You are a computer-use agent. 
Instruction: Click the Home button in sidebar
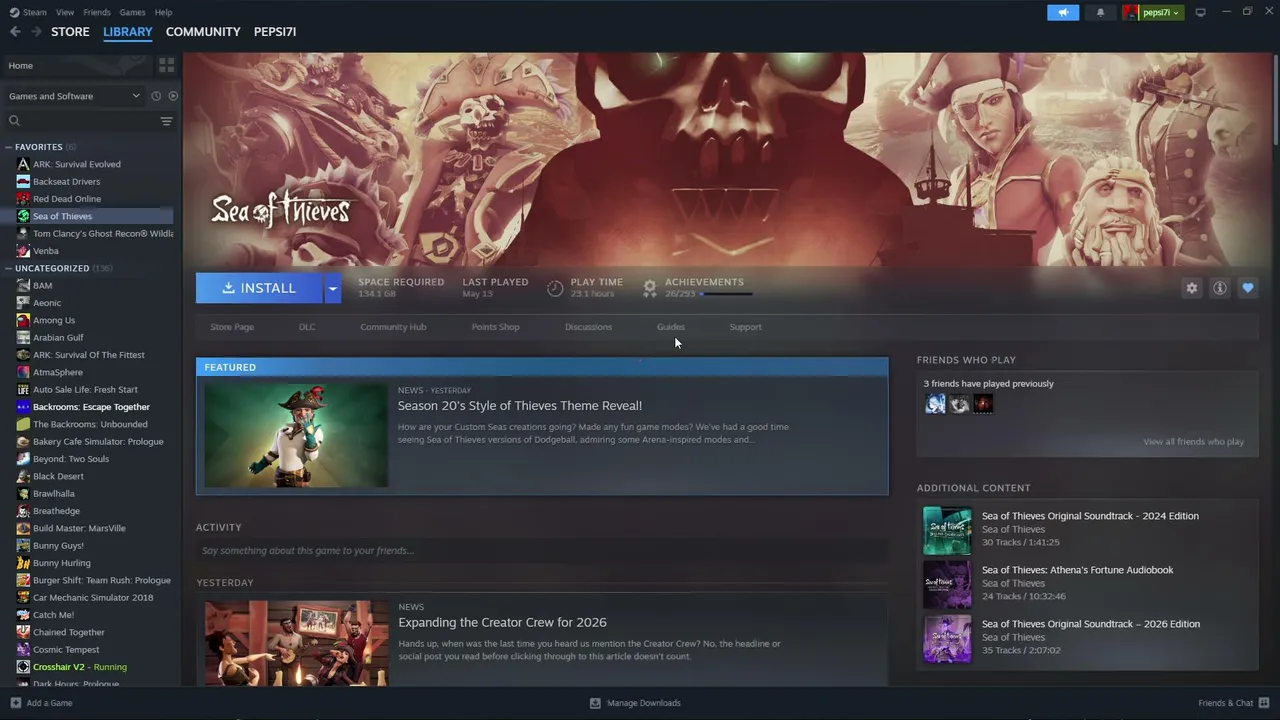coord(78,65)
